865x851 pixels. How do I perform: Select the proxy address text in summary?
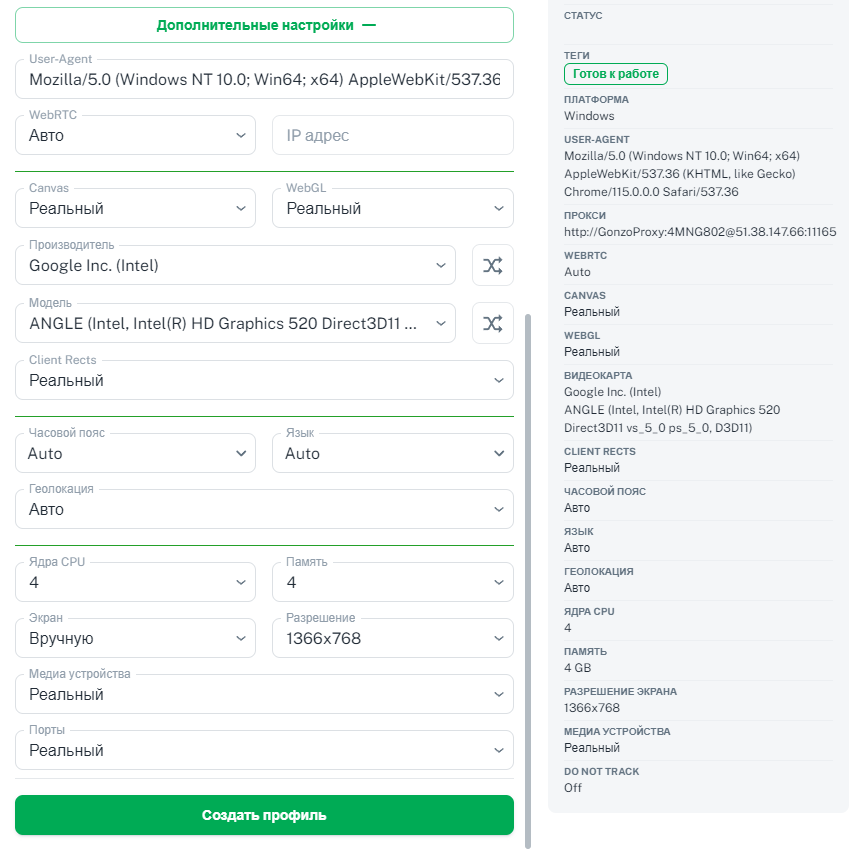point(700,232)
